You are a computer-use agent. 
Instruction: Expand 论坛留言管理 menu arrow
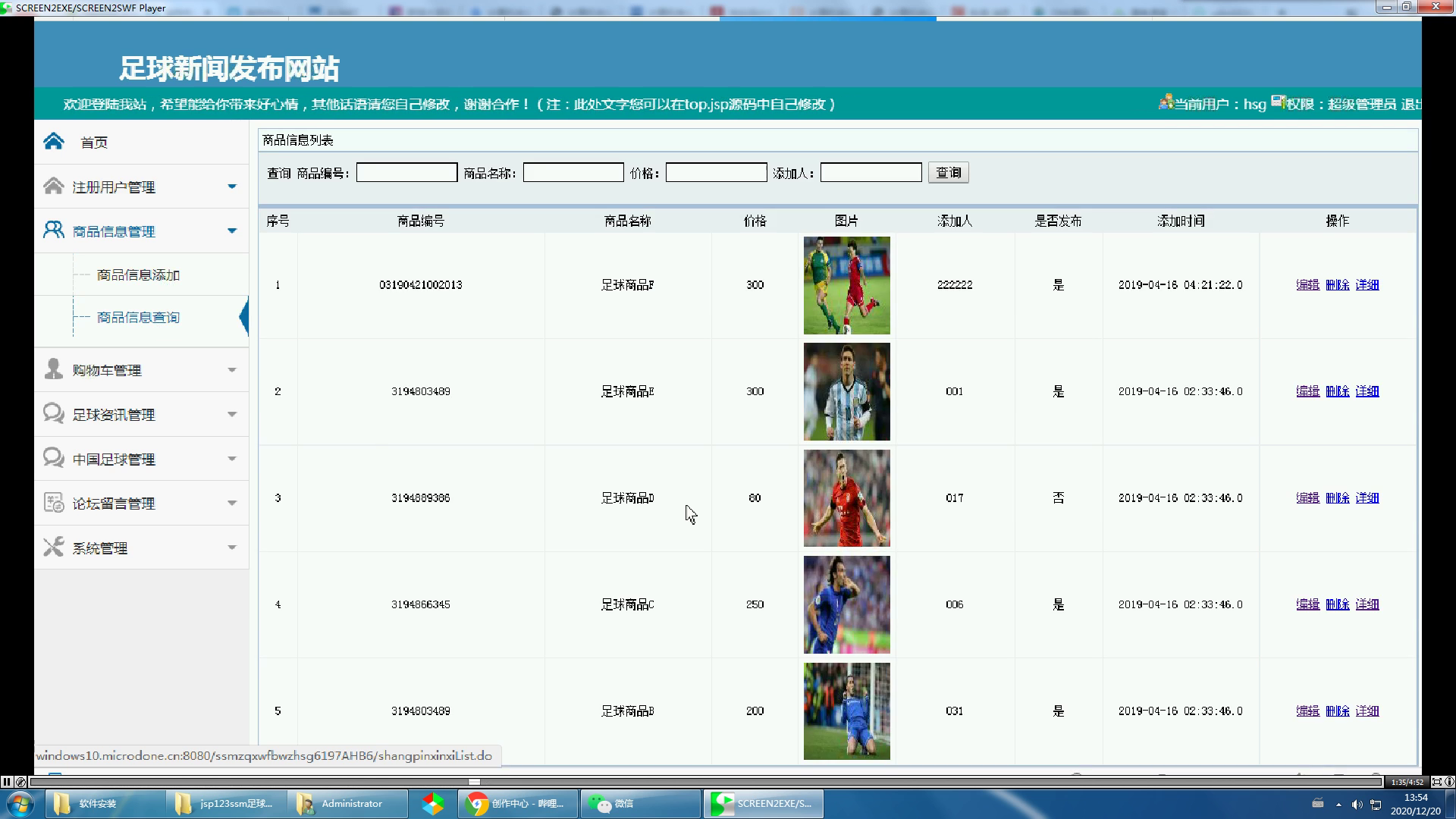click(x=232, y=503)
